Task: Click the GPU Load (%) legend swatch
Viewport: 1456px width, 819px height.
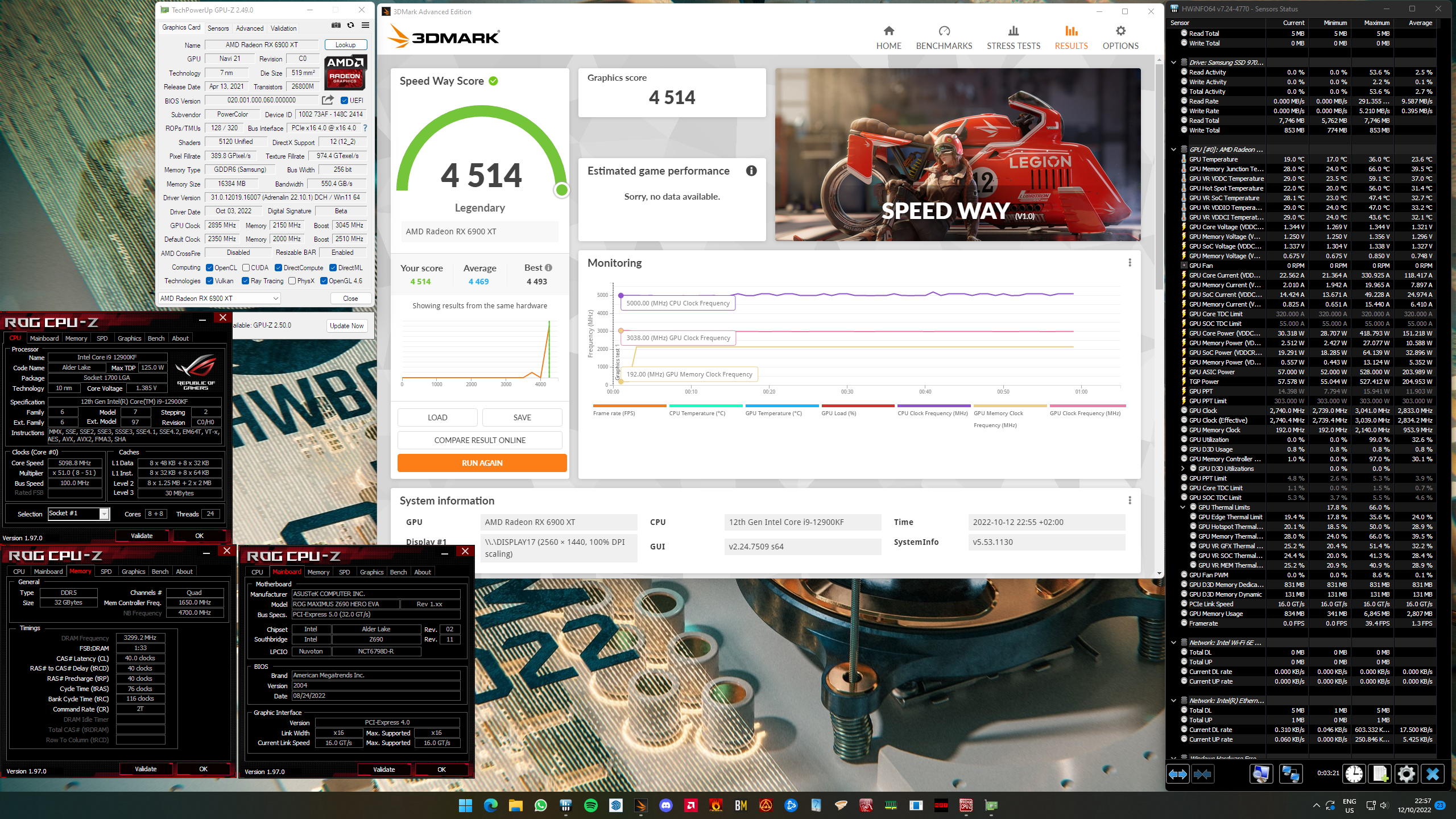Action: [858, 406]
